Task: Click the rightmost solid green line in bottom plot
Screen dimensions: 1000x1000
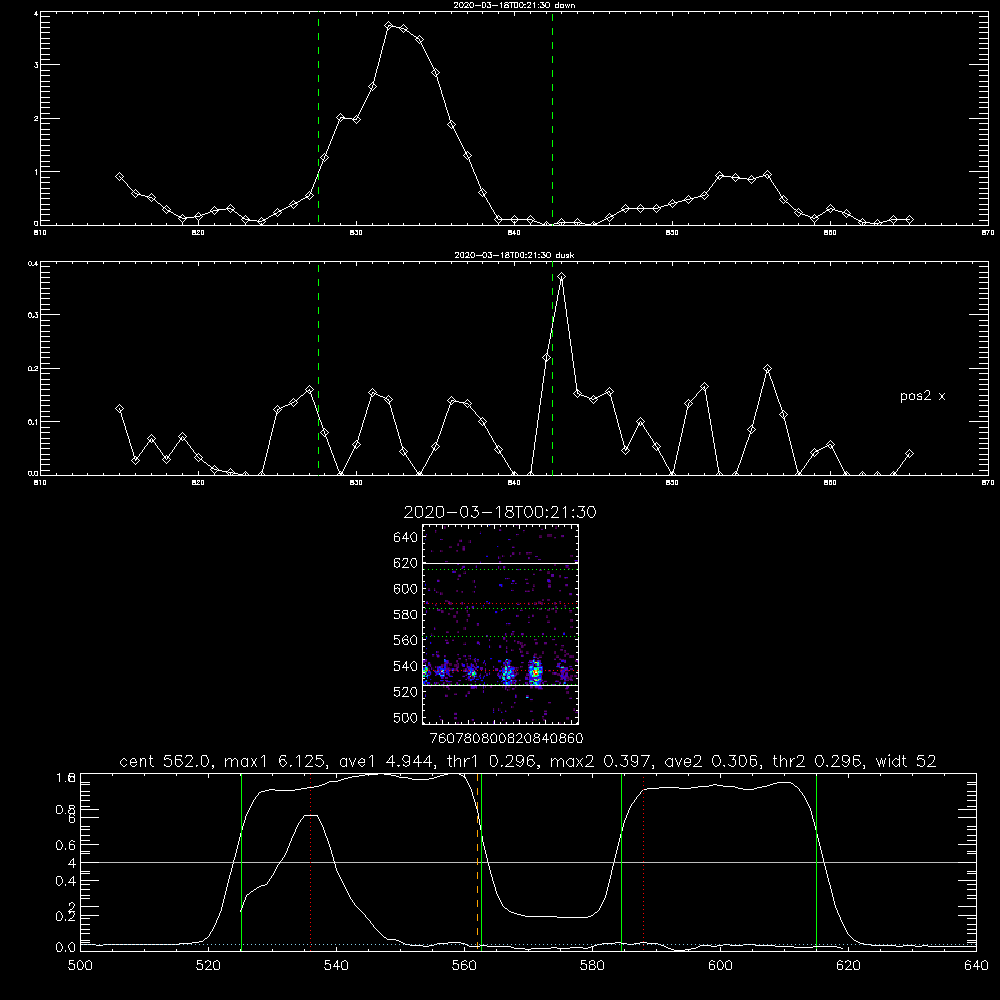Action: click(x=816, y=861)
